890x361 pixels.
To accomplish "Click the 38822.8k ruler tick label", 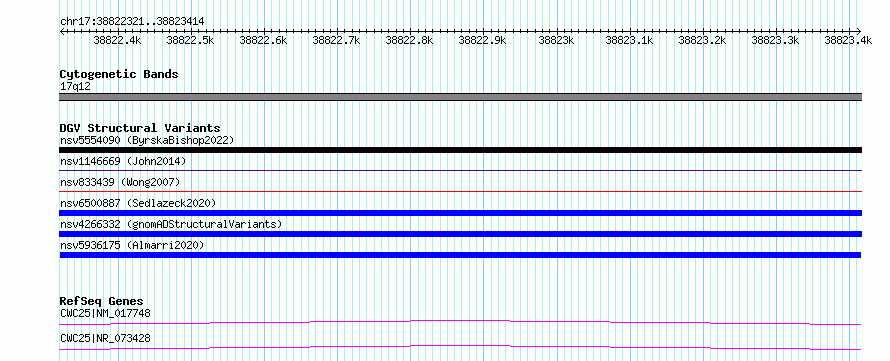I will click(x=409, y=40).
